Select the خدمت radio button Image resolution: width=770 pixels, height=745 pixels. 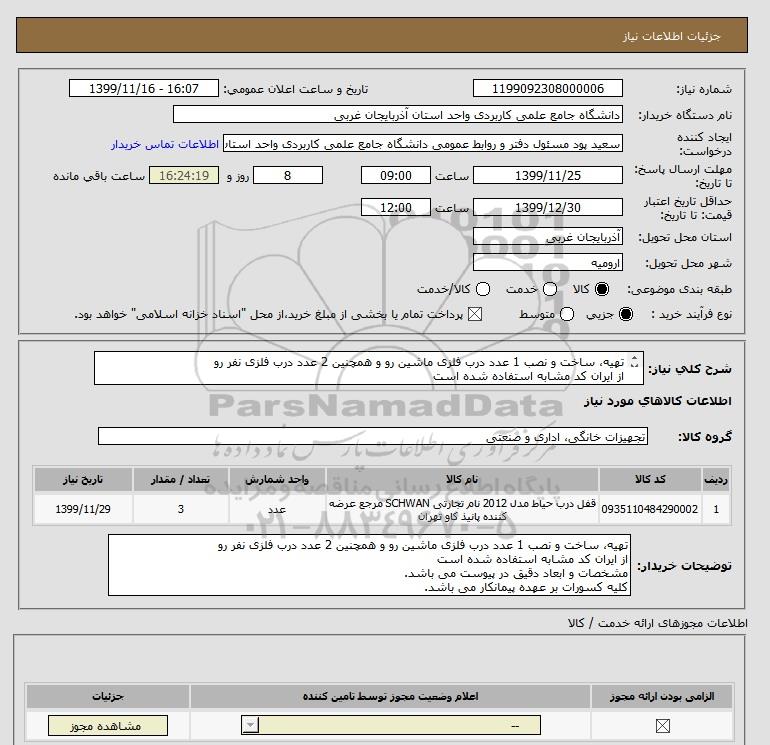point(550,289)
